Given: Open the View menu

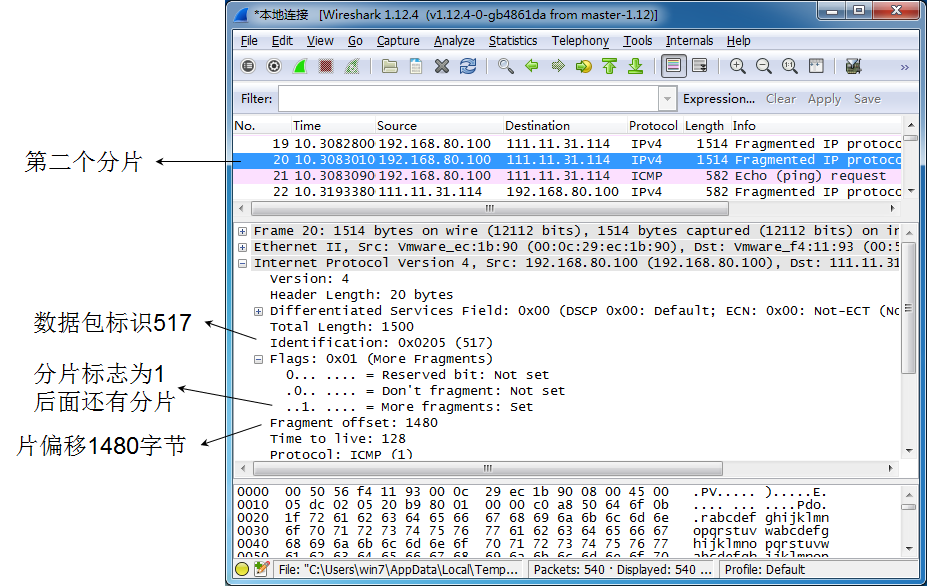Looking at the screenshot, I should click(x=320, y=41).
